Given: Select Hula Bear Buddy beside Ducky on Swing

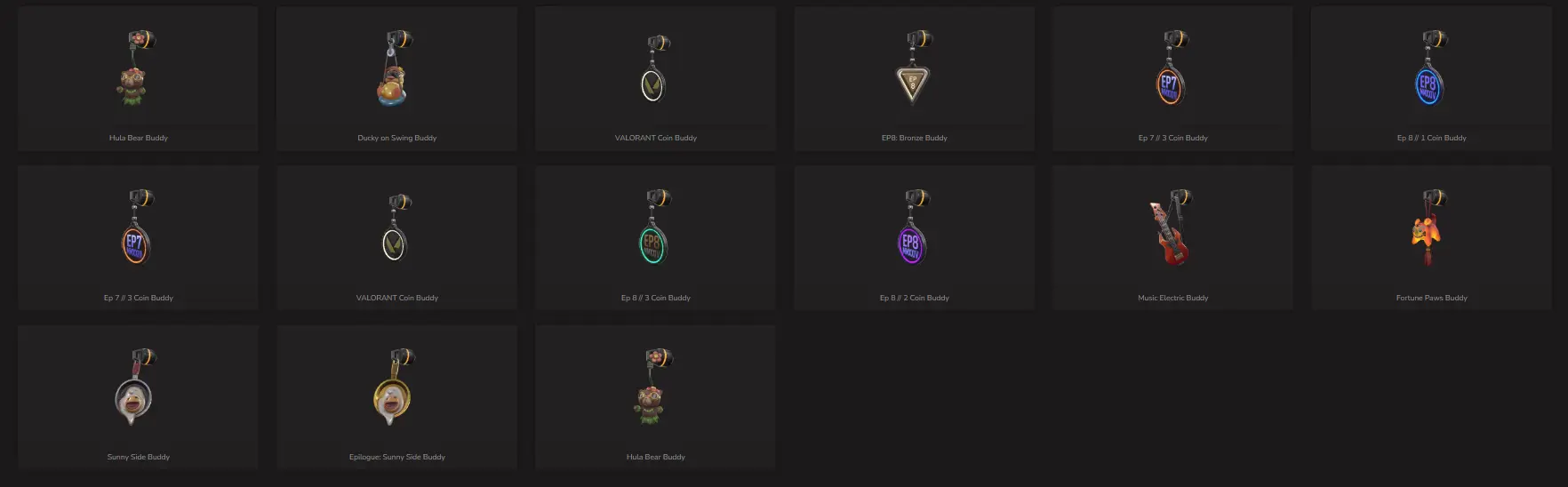Looking at the screenshot, I should (138, 138).
